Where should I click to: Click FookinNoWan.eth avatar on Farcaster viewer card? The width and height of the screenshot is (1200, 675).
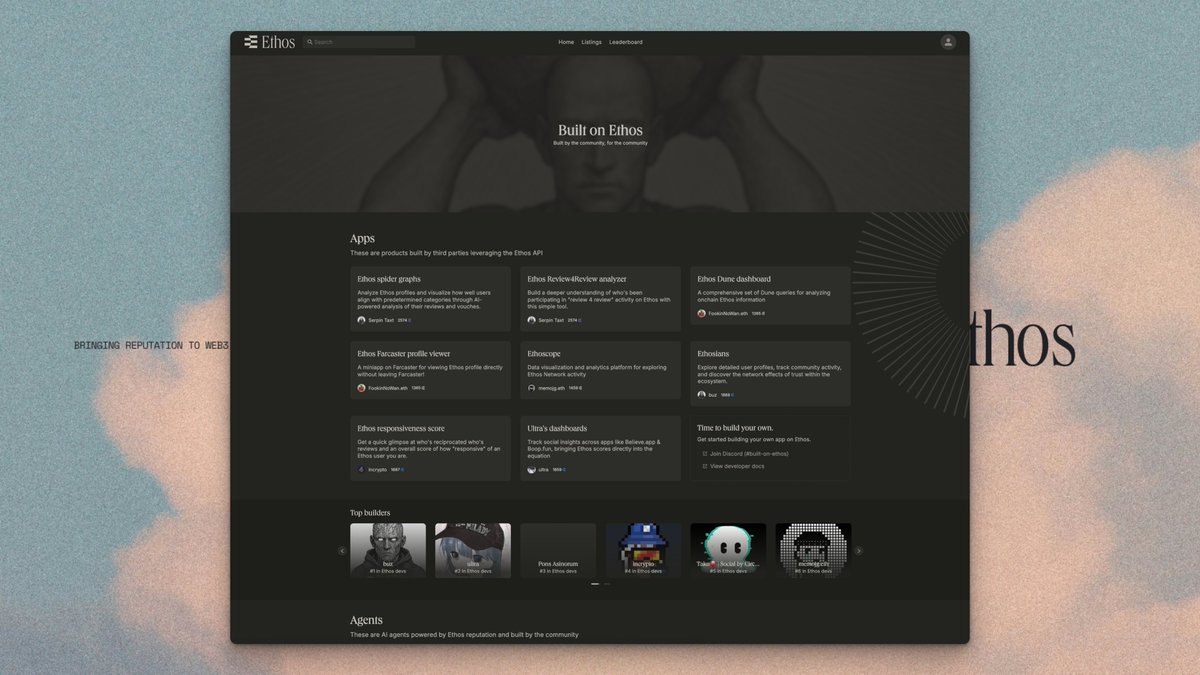coord(361,388)
